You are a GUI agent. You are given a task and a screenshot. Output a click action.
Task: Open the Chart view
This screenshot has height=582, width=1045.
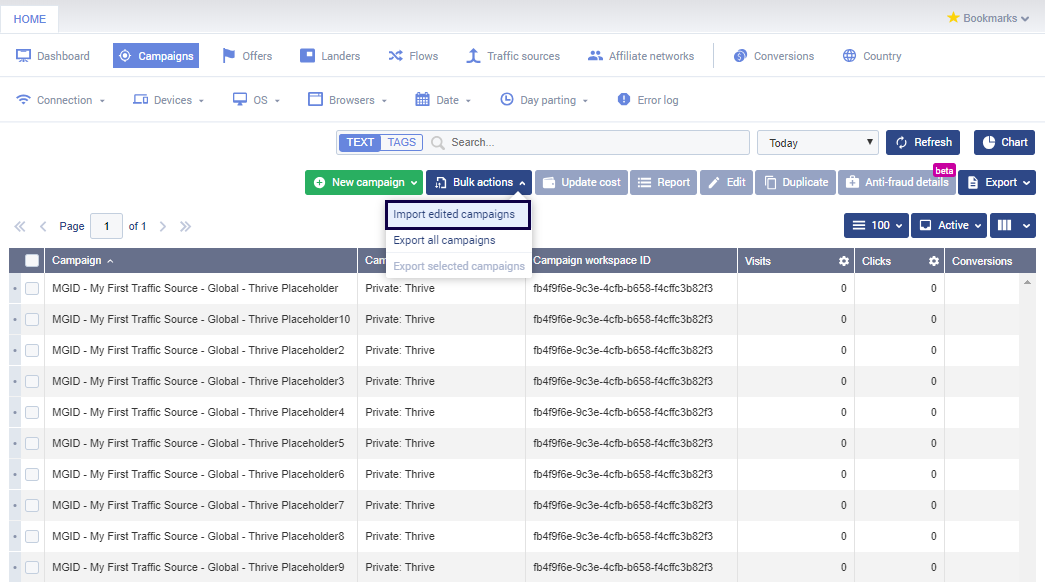point(1004,142)
